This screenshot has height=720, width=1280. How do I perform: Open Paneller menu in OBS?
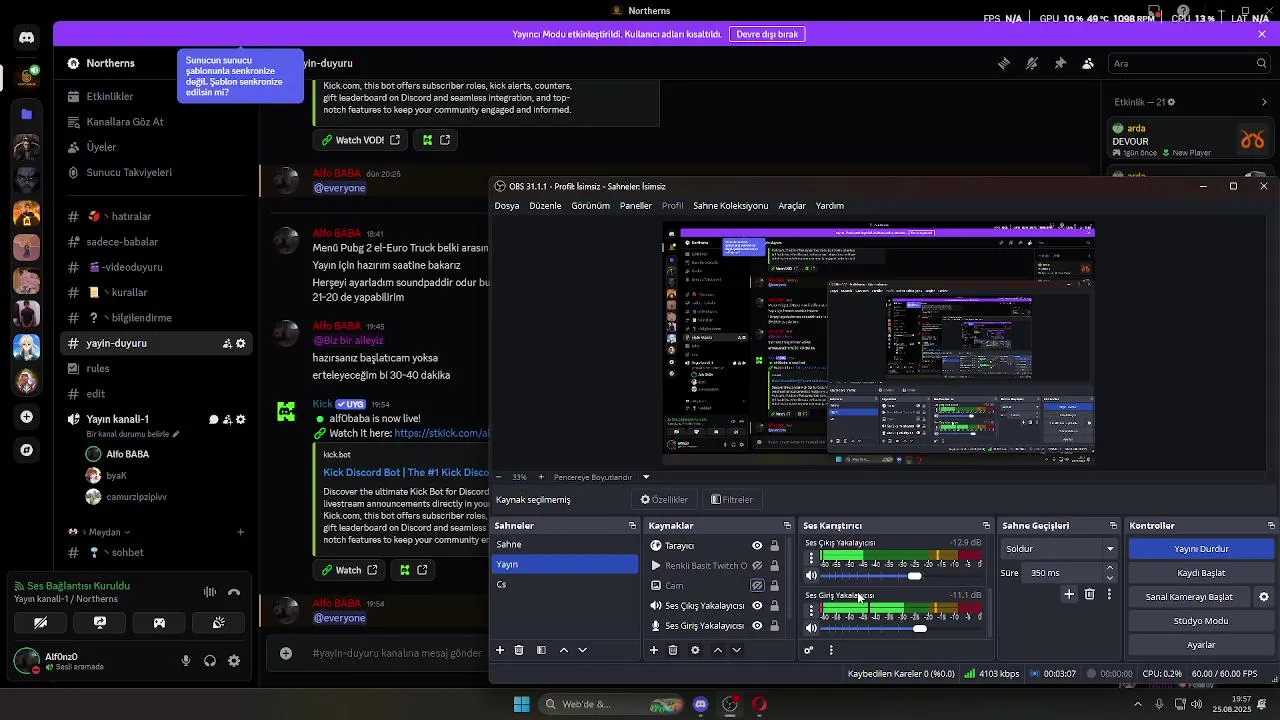[636, 206]
